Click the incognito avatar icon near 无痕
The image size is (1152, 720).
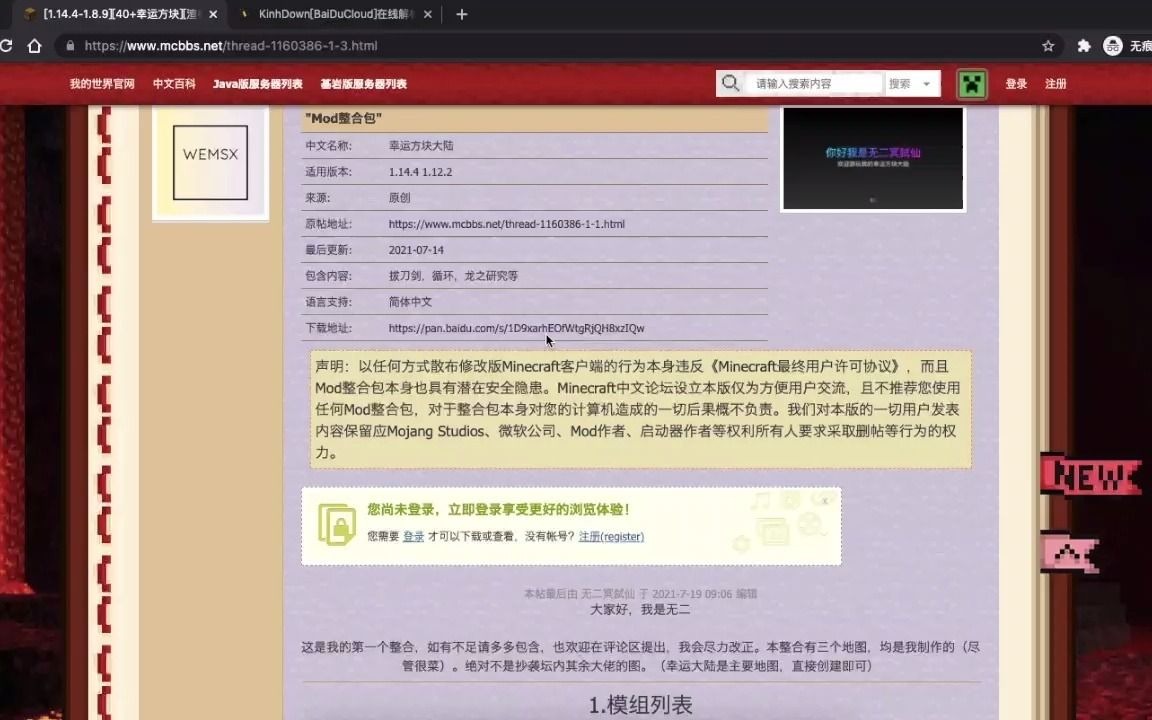click(1113, 45)
